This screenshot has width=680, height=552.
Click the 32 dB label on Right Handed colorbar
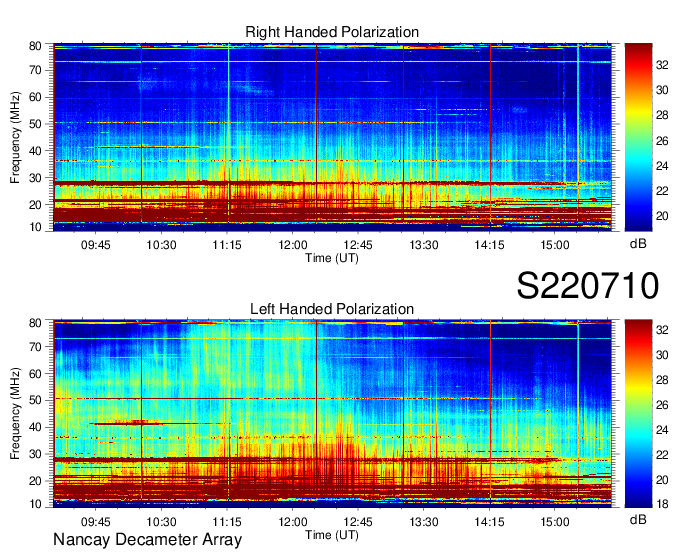(662, 65)
